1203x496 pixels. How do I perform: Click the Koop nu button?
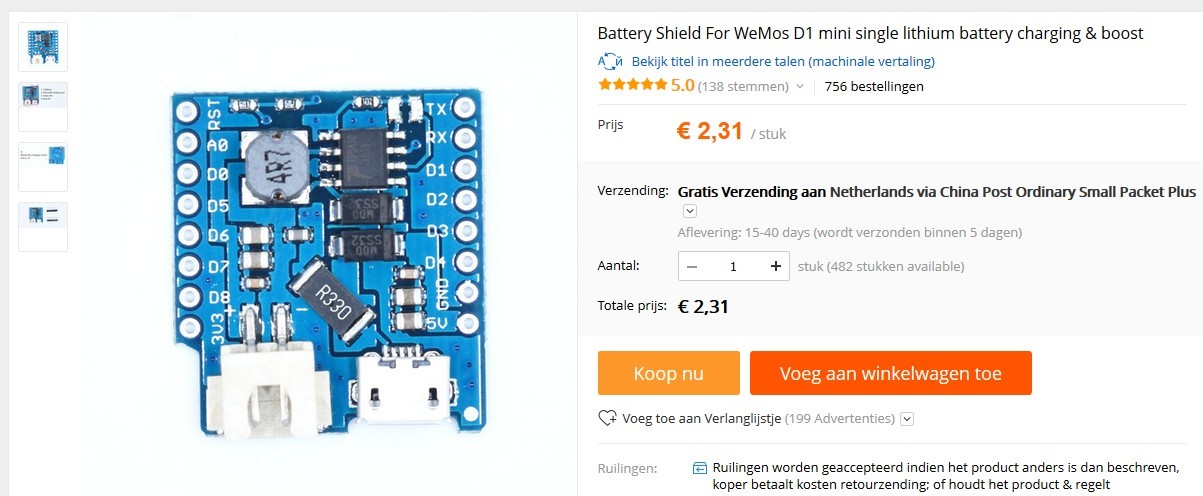[x=669, y=373]
